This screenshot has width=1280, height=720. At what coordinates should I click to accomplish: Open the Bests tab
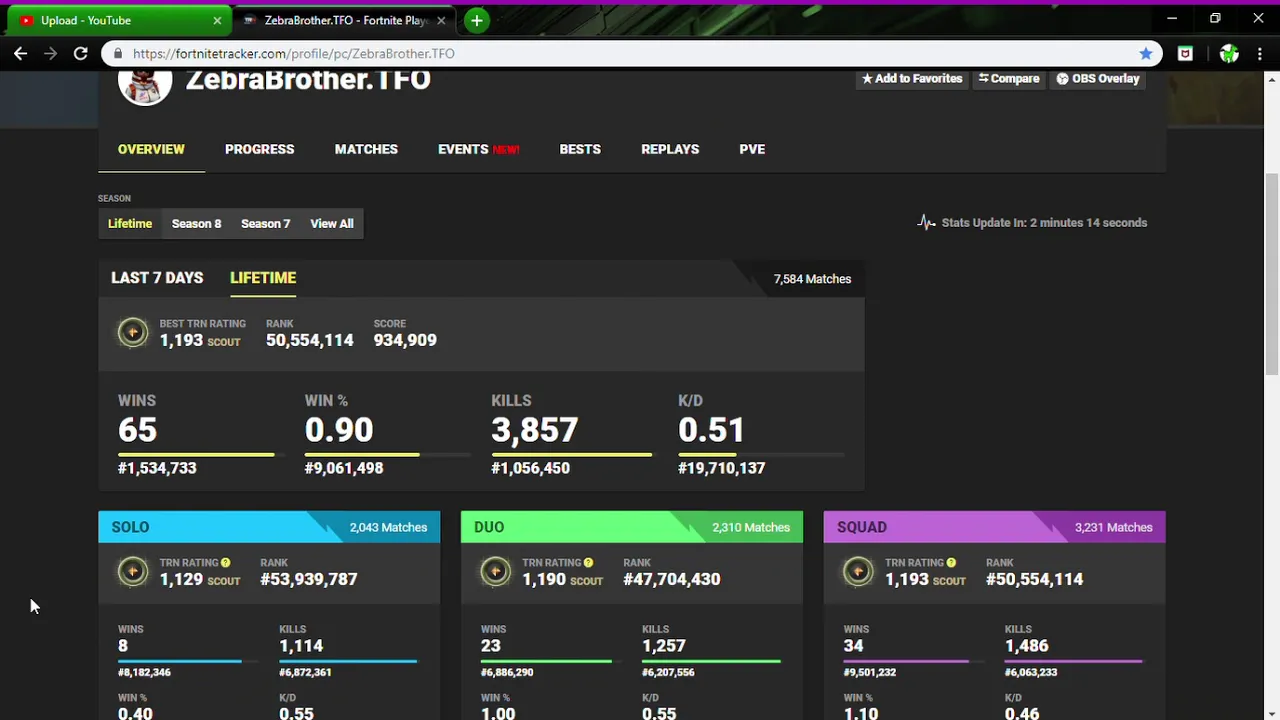[x=580, y=149]
